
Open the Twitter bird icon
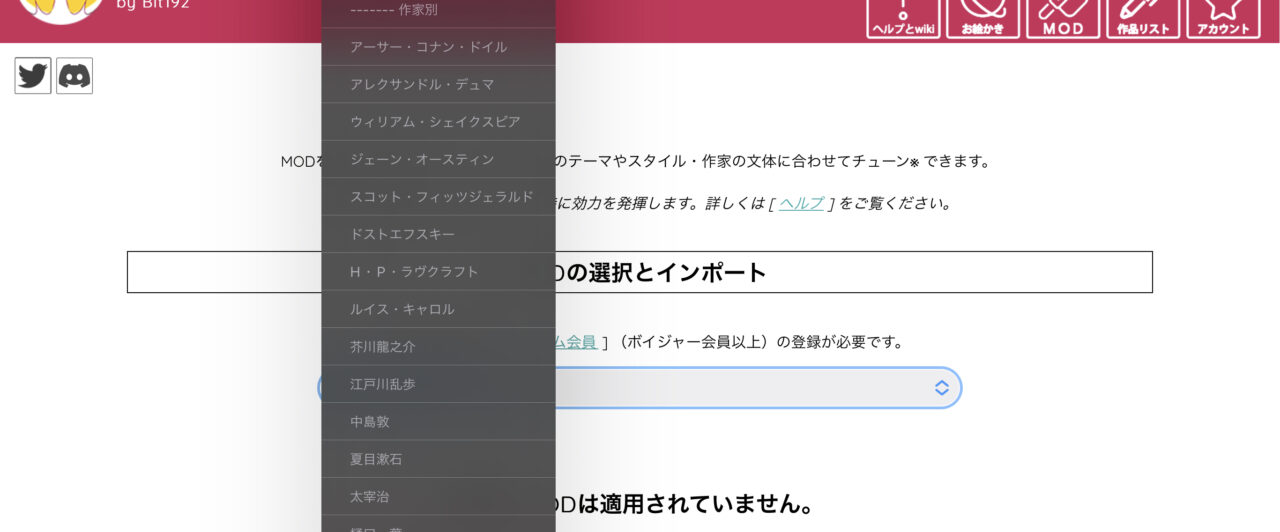pos(33,76)
